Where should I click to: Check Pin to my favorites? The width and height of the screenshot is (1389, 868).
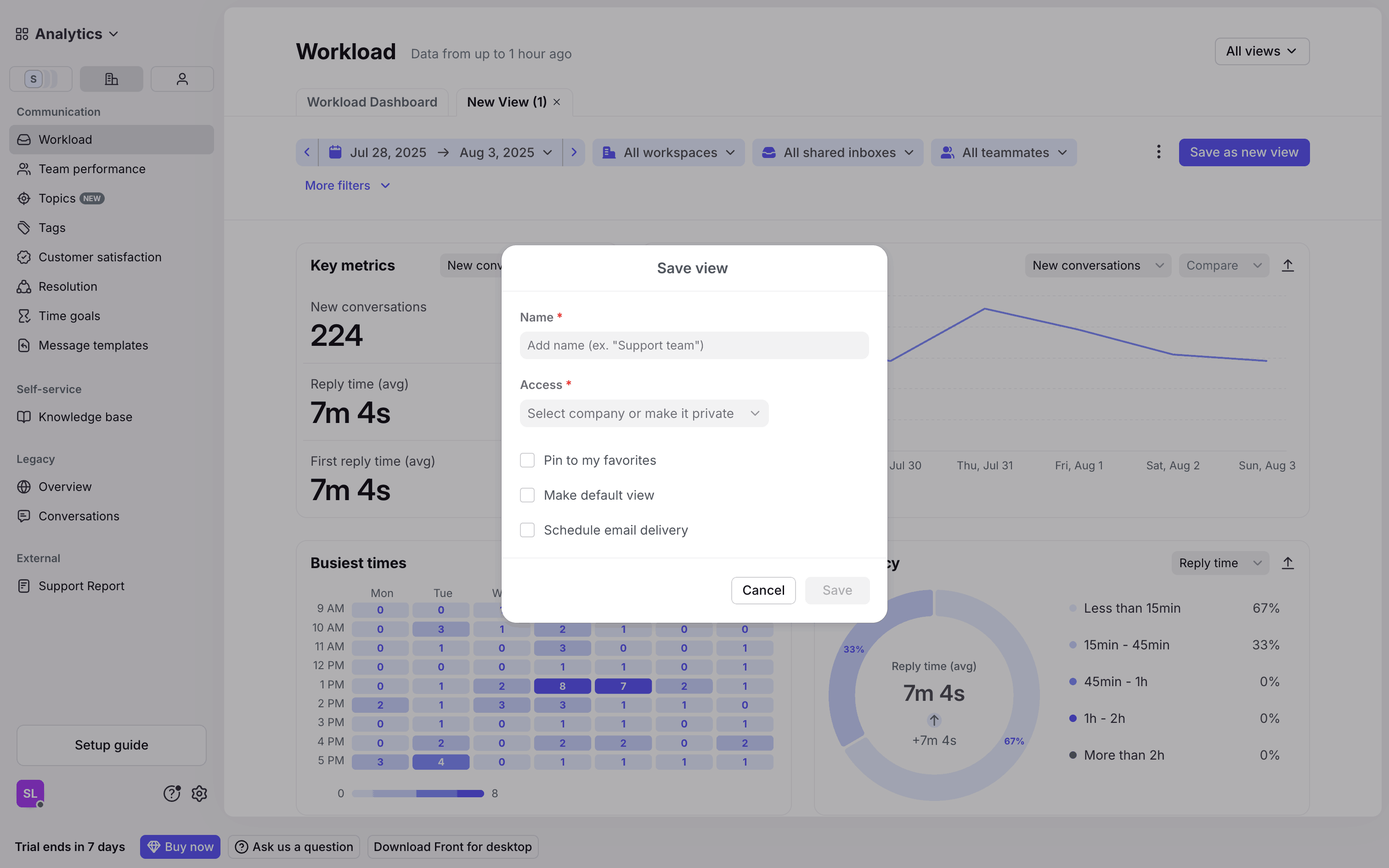pos(527,460)
